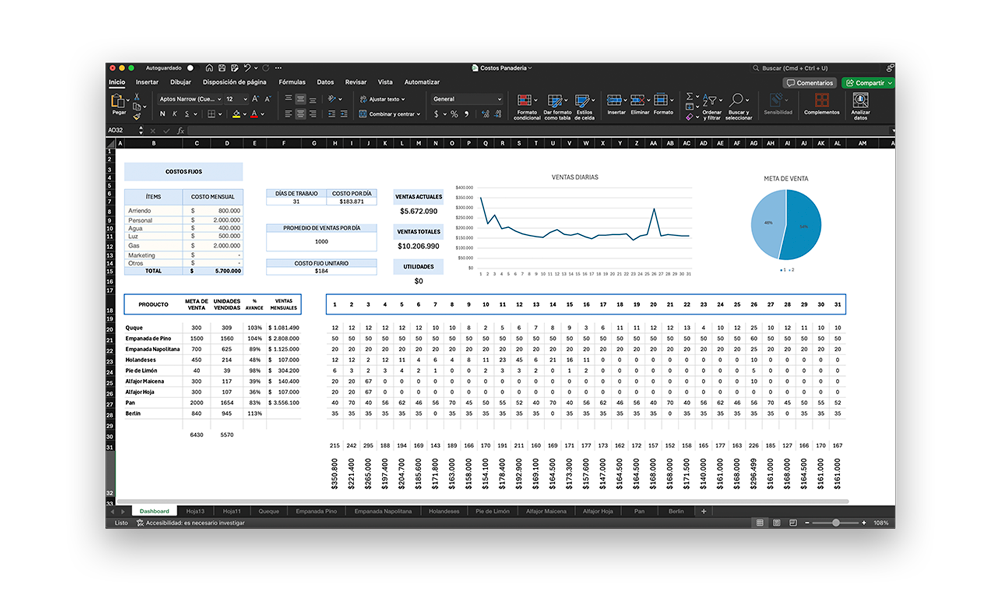Expand the Combinar y centrar dropdown arrow
Screen dimensions: 1000x590
419,114
